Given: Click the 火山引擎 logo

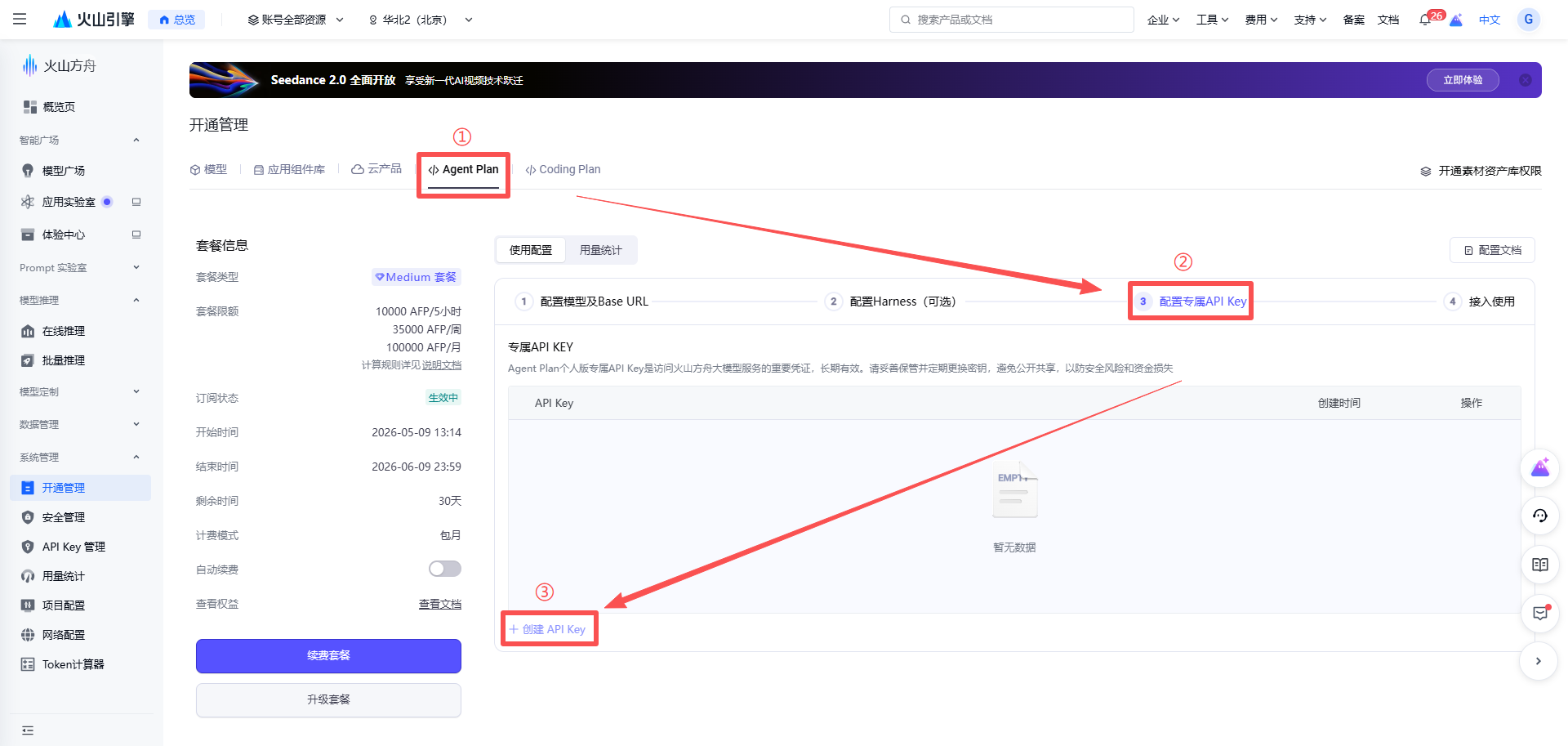Looking at the screenshot, I should (x=93, y=19).
